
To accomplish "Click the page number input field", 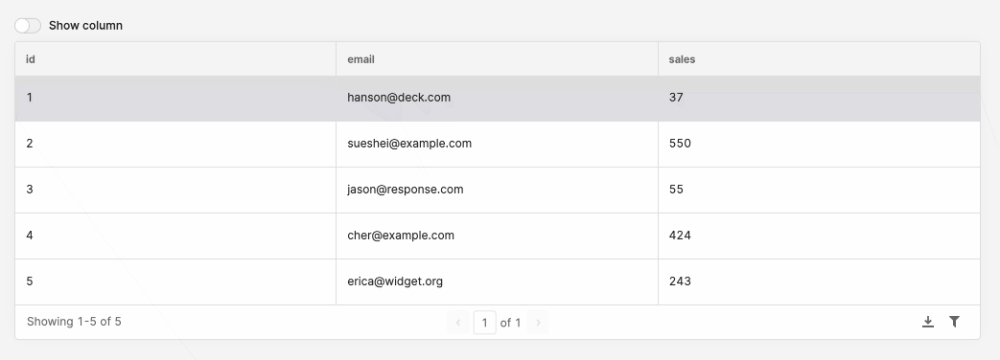I will click(485, 323).
